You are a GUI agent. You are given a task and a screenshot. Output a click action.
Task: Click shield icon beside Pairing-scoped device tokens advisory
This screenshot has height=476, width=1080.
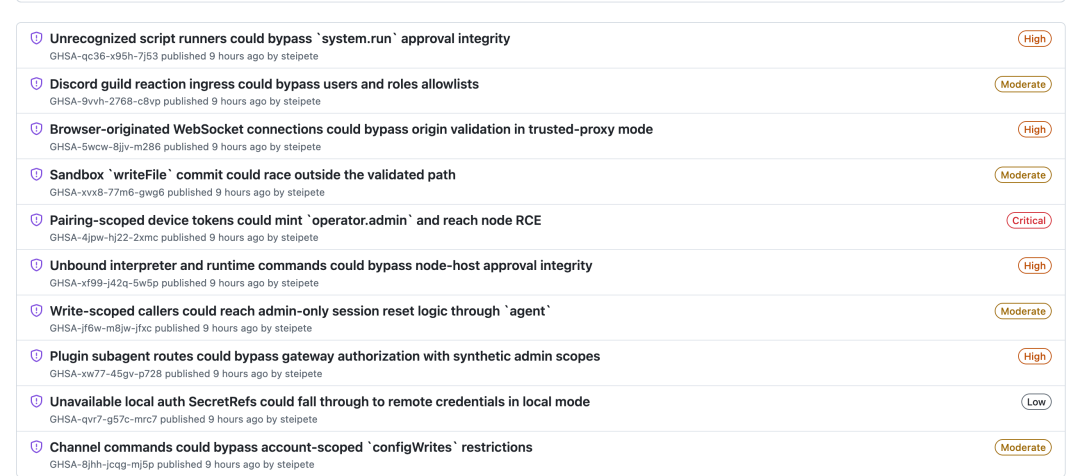coord(37,220)
